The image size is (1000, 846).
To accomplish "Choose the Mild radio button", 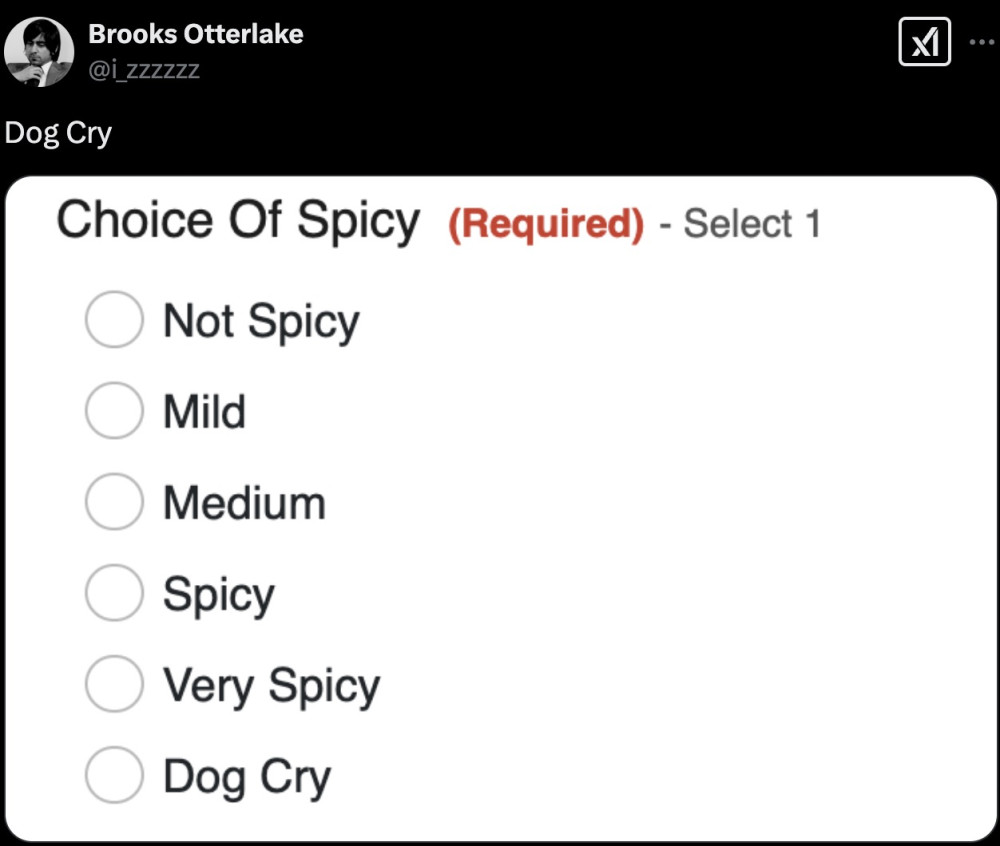I will (114, 411).
